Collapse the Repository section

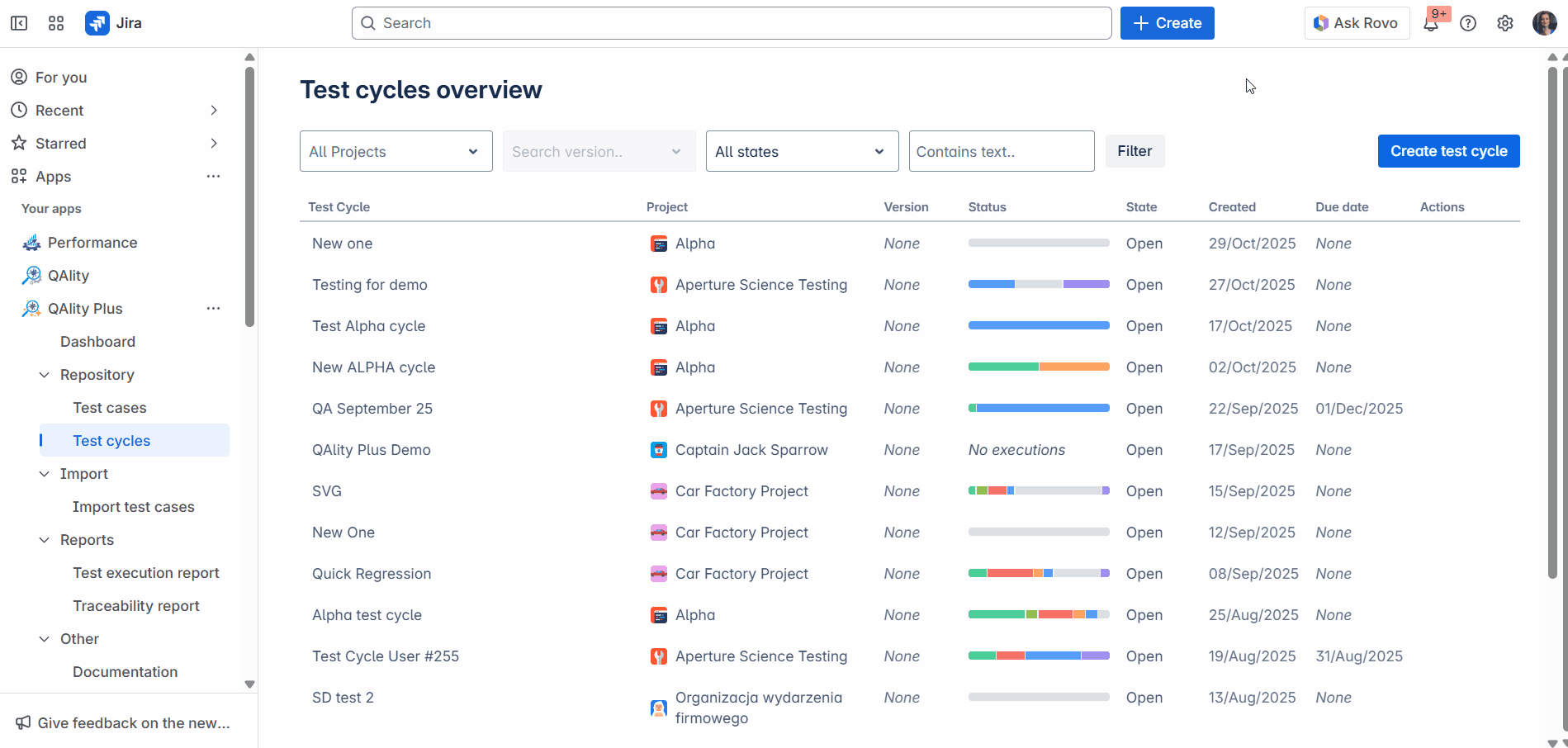45,375
